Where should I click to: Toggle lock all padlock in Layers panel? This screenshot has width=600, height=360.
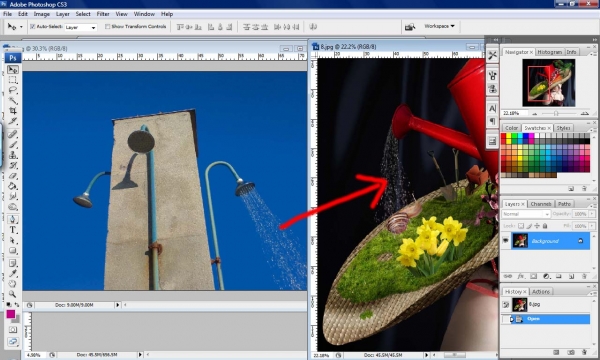click(x=545, y=226)
